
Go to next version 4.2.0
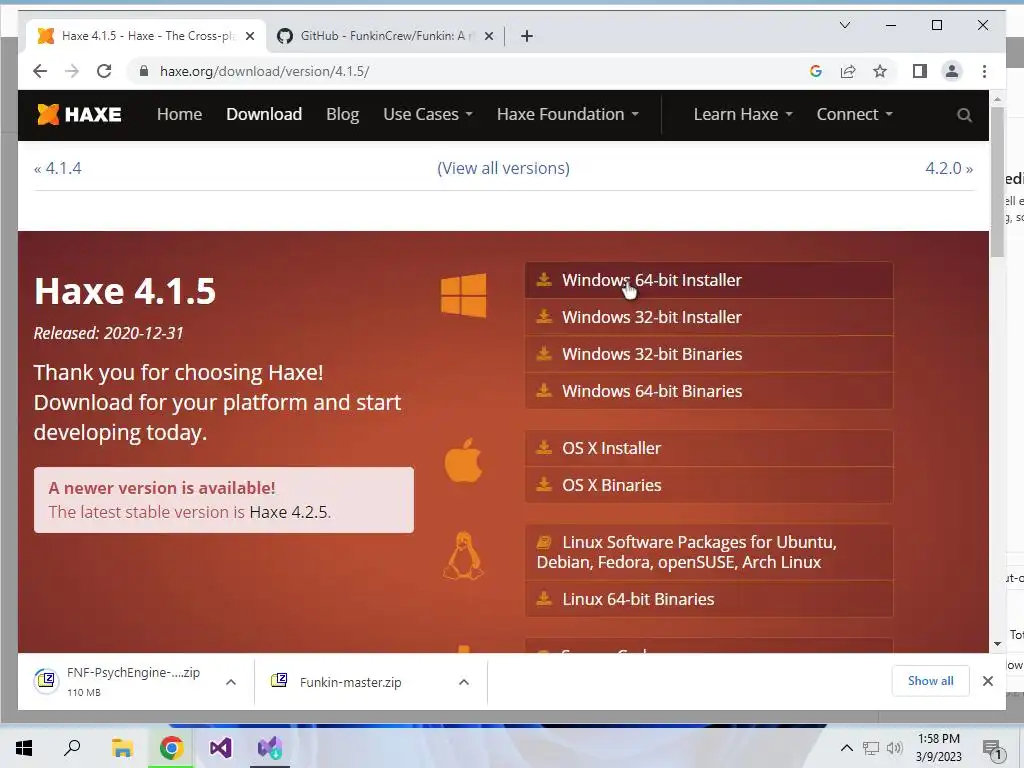[949, 168]
